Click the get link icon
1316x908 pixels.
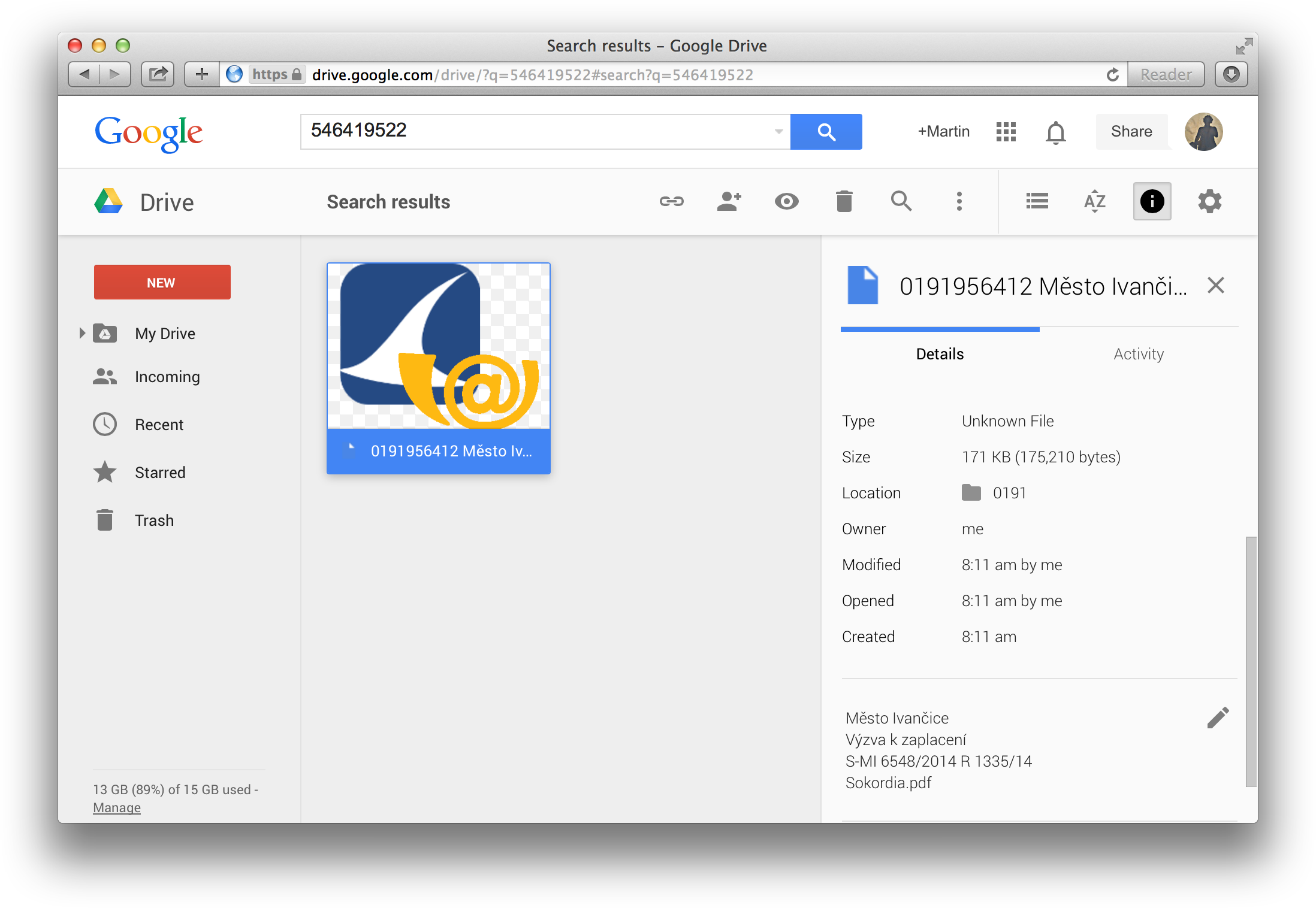[x=671, y=202]
